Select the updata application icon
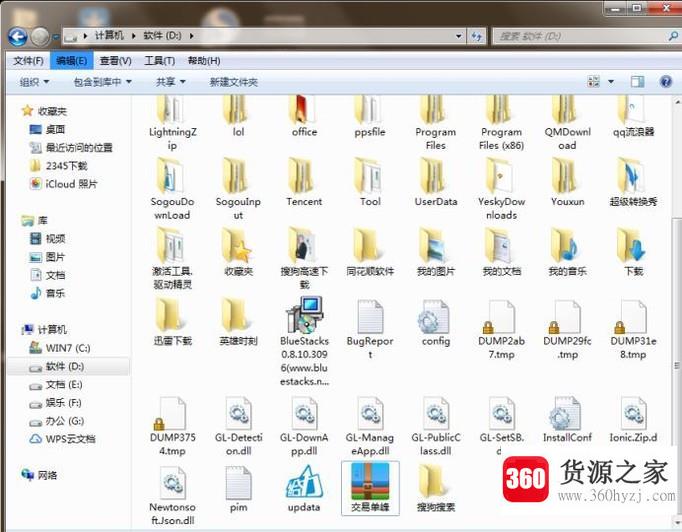The height and width of the screenshot is (532, 682). [x=304, y=482]
